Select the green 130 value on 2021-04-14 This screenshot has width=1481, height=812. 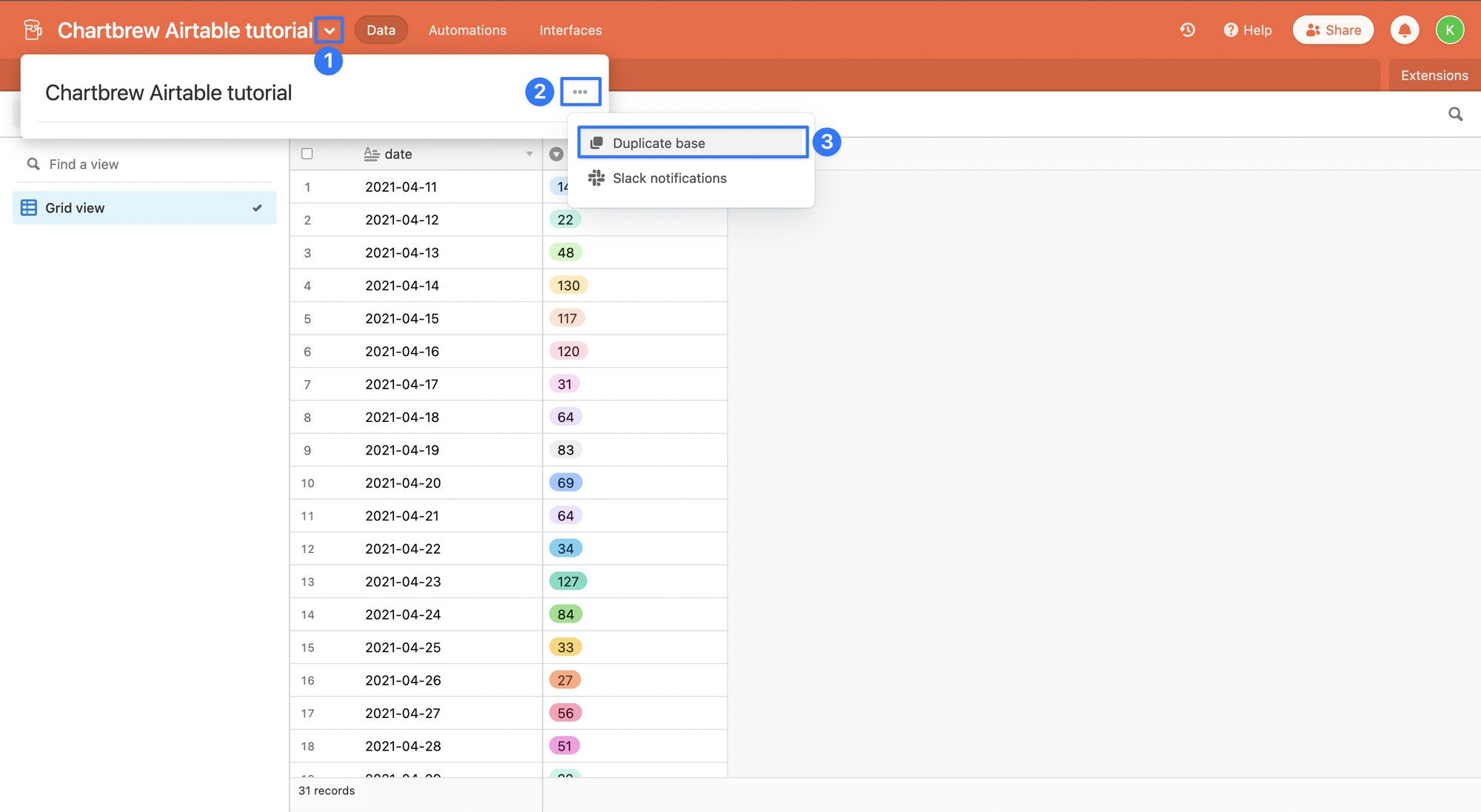coord(567,285)
